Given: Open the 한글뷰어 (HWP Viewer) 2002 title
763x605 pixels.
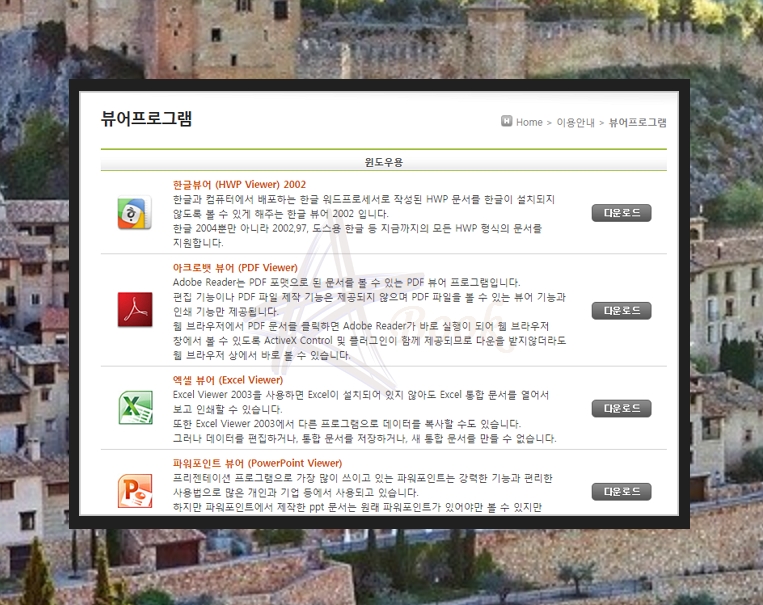Looking at the screenshot, I should (239, 184).
